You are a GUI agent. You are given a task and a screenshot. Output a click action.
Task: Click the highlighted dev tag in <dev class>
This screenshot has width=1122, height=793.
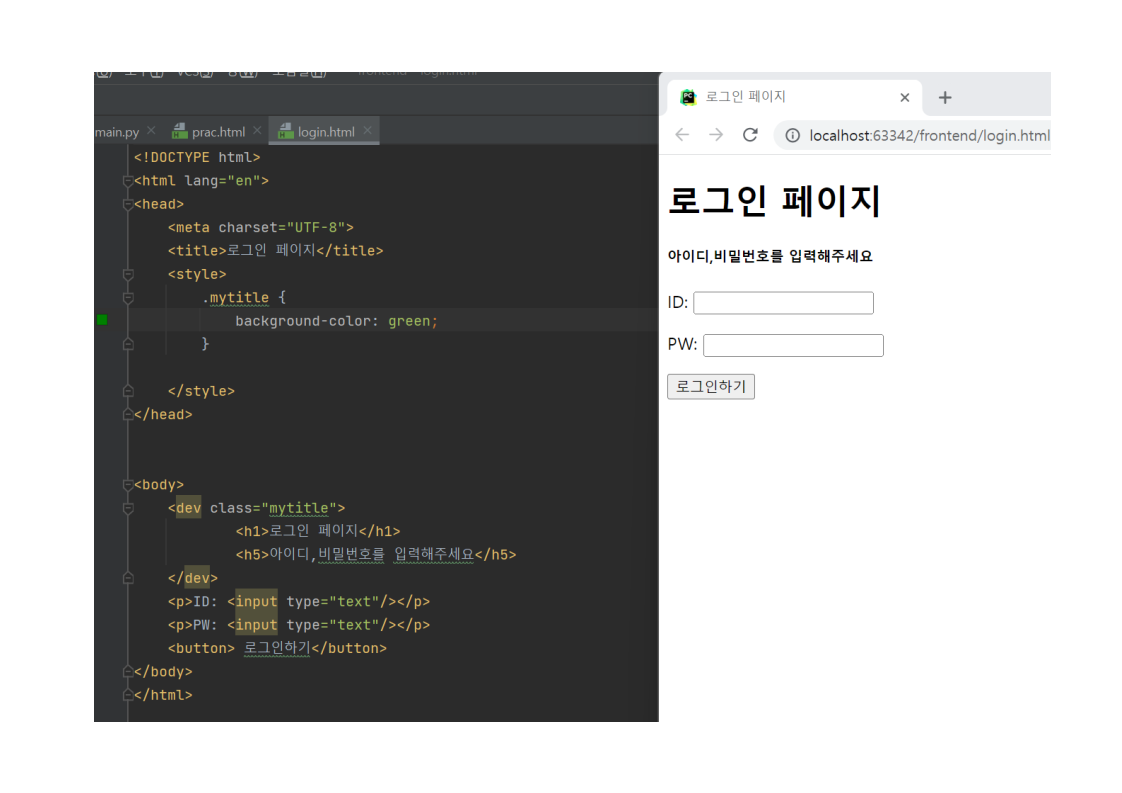188,508
